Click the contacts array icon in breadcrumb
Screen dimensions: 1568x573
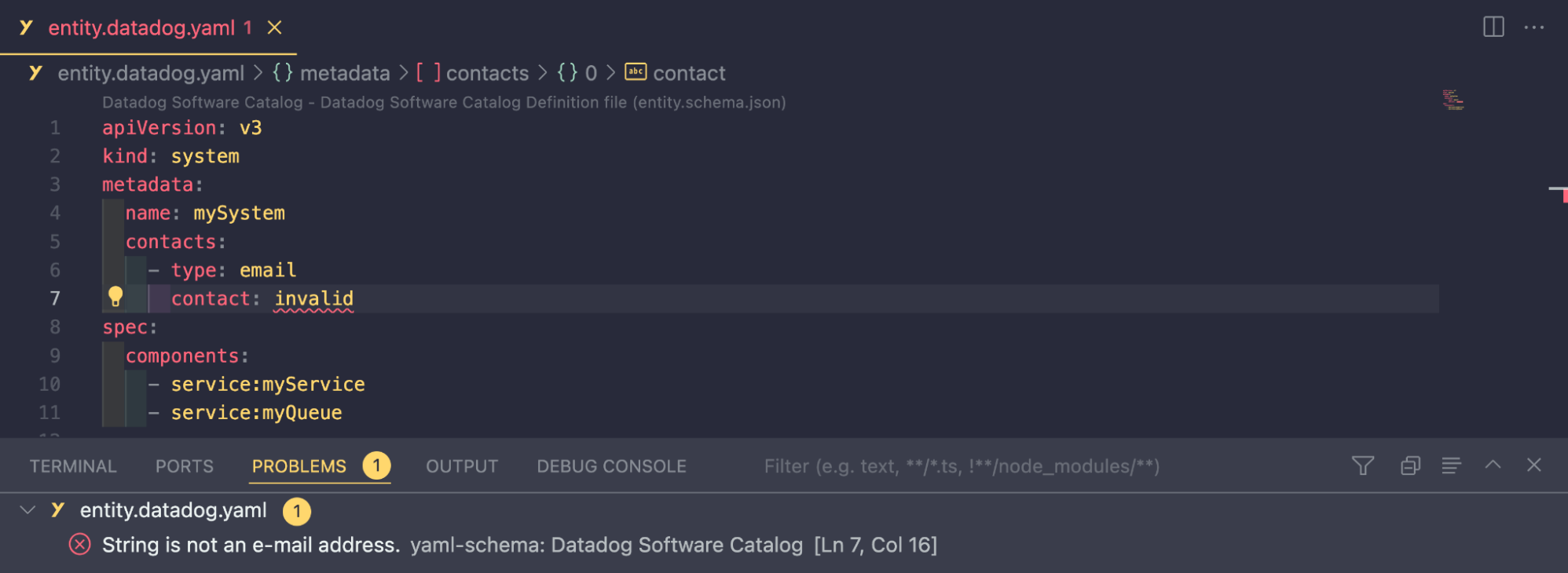point(429,72)
